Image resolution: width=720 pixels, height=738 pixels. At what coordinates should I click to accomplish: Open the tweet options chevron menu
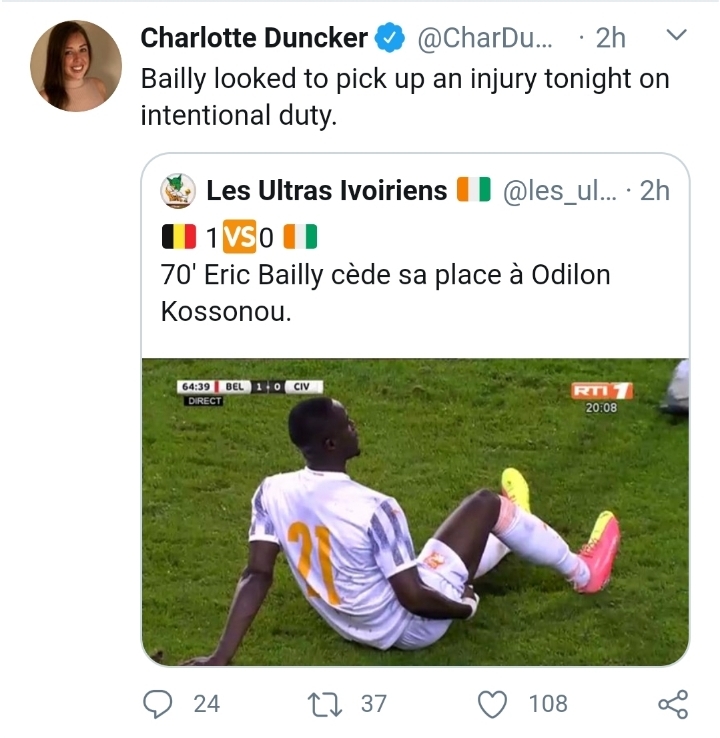click(x=677, y=36)
